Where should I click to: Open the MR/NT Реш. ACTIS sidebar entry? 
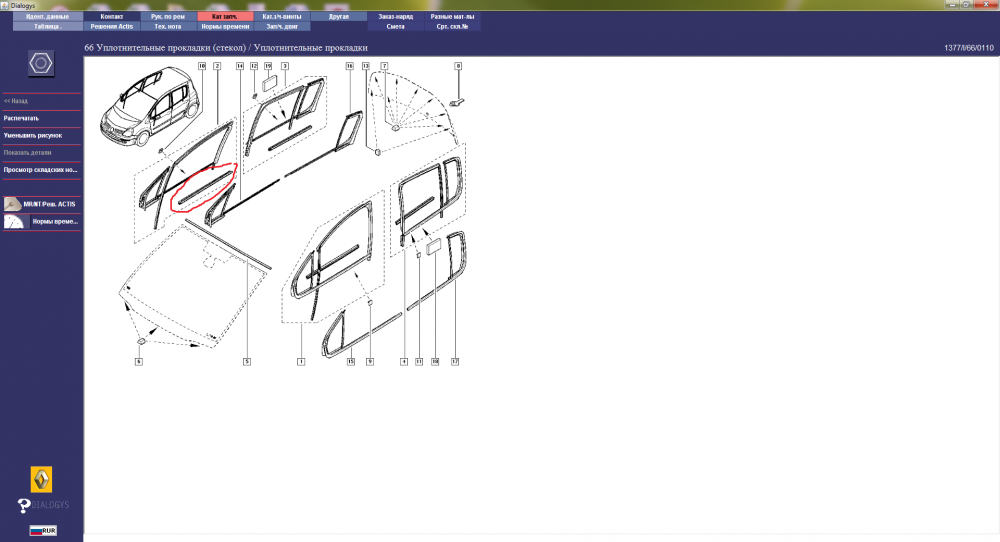point(49,204)
